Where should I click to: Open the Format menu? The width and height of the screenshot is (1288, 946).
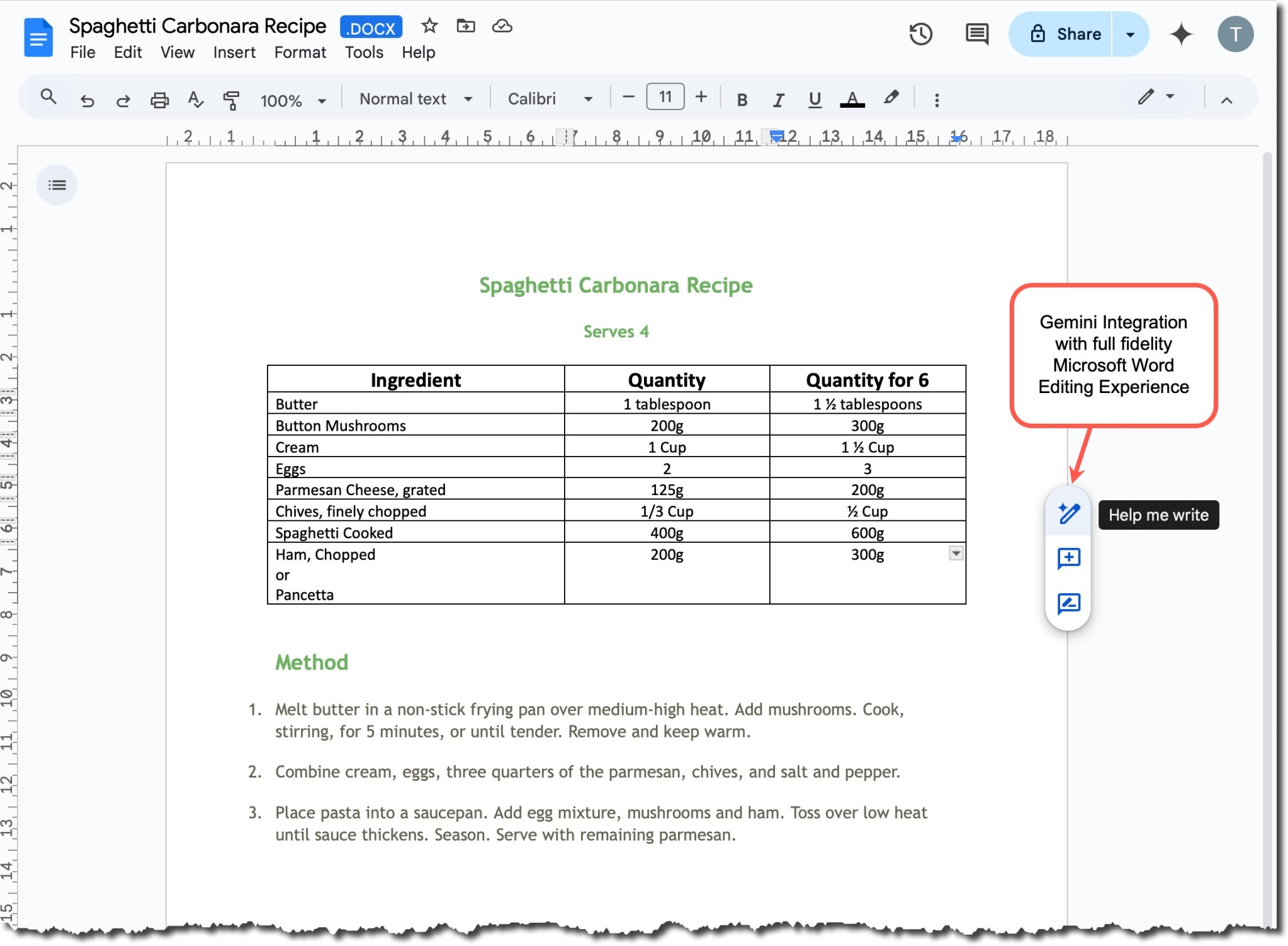(x=299, y=53)
